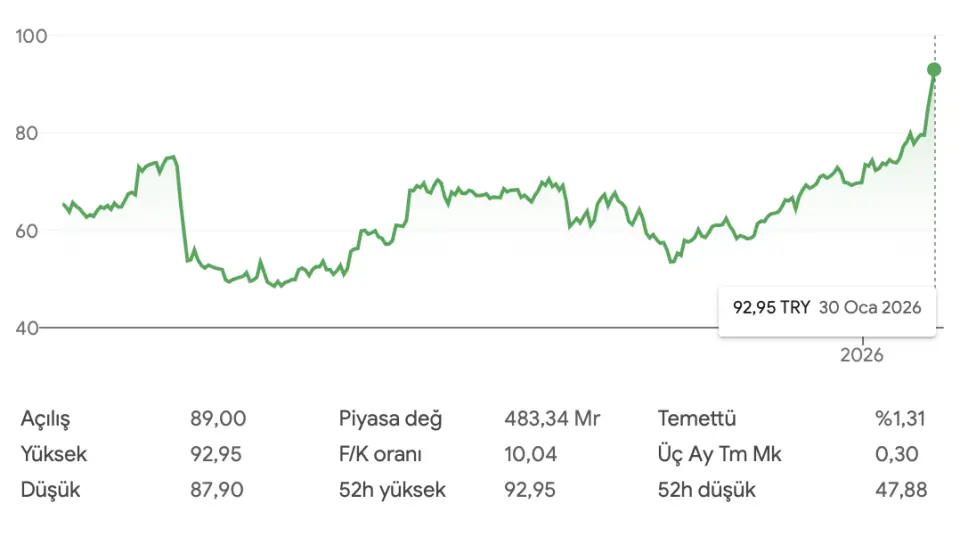Click the F/K oranı label
Viewport: 960px width, 536px height.
tap(380, 454)
